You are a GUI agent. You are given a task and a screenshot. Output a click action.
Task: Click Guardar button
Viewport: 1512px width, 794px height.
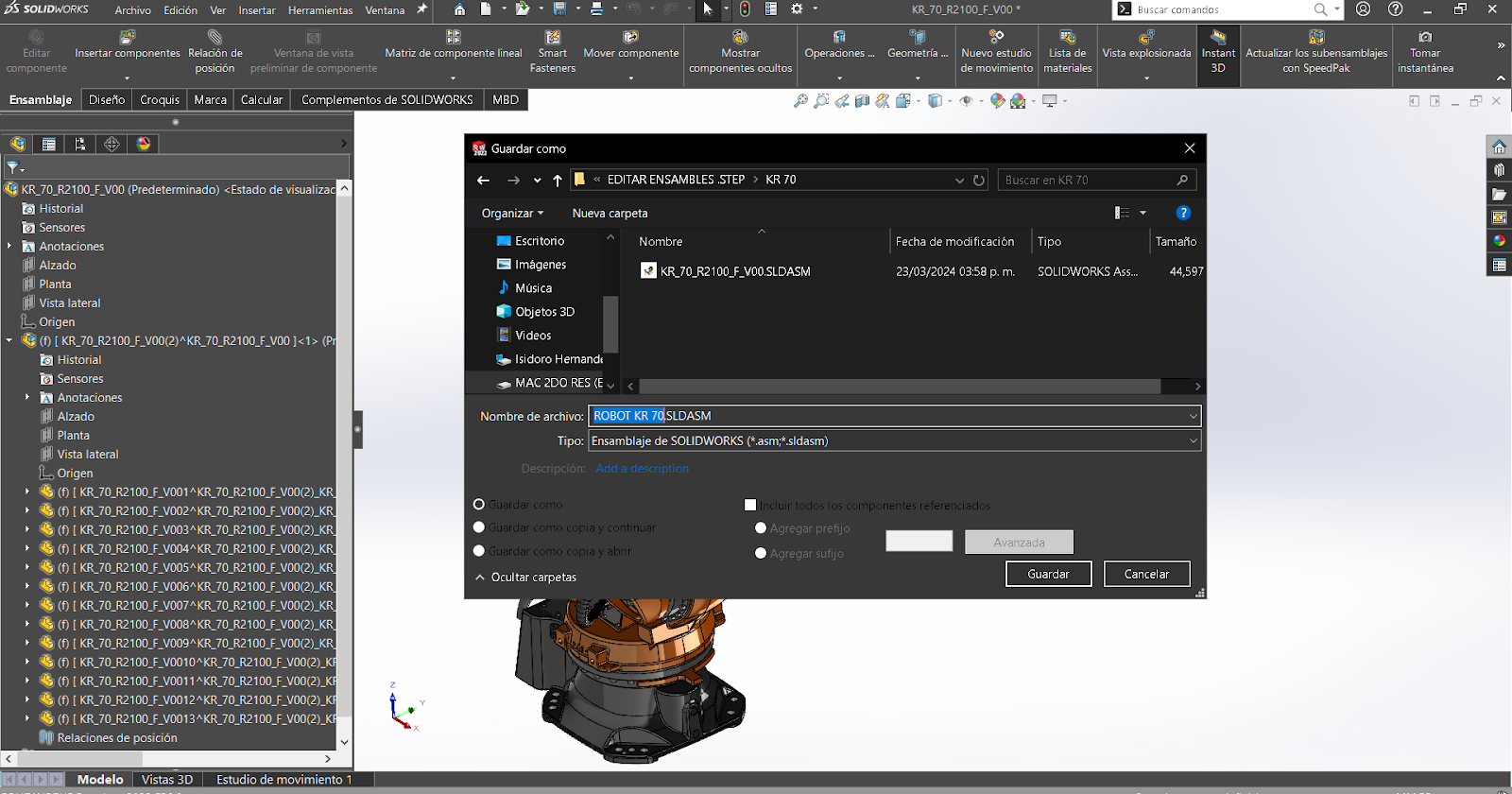pos(1048,574)
